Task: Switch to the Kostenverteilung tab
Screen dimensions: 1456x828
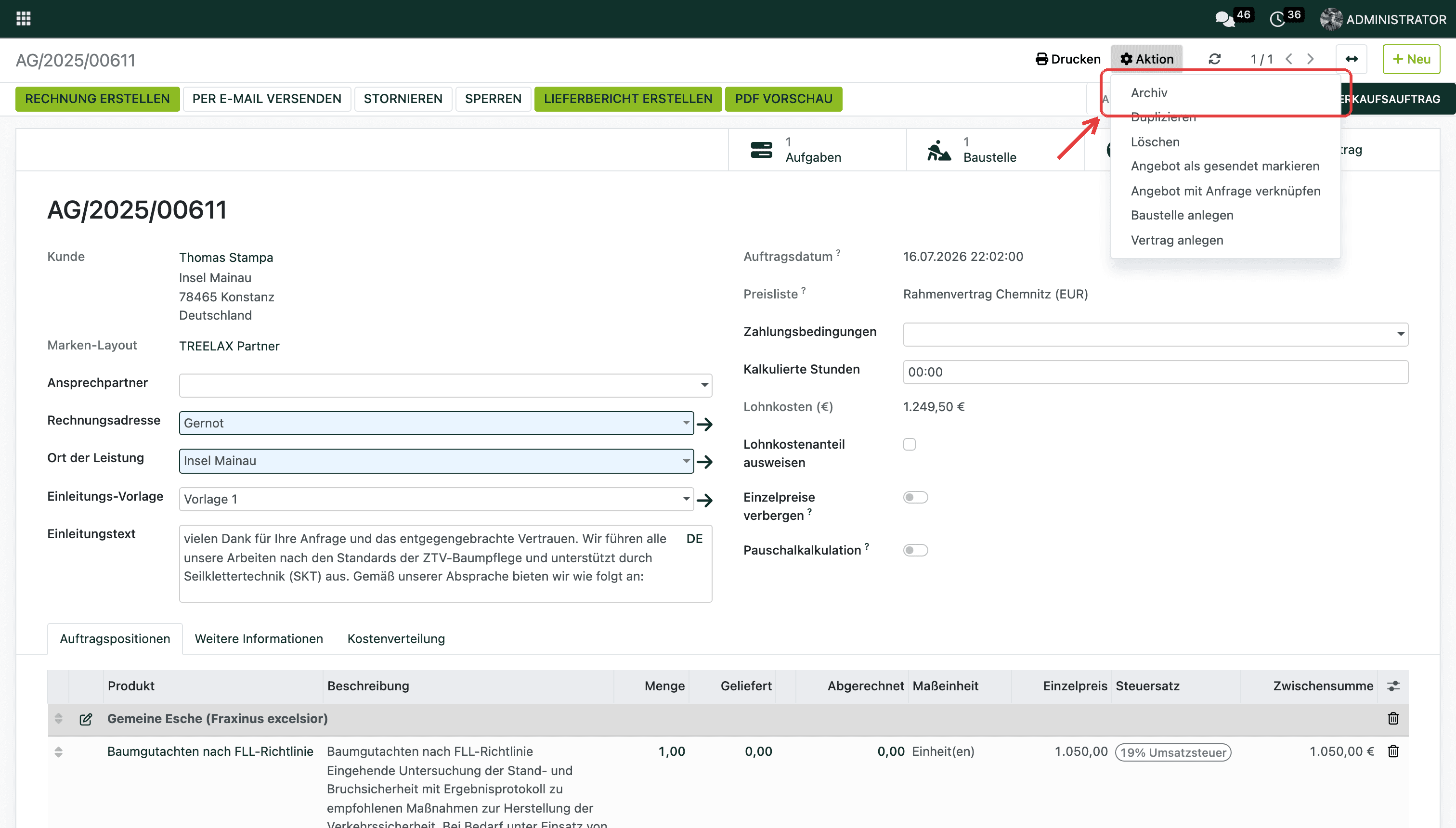Action: tap(396, 639)
